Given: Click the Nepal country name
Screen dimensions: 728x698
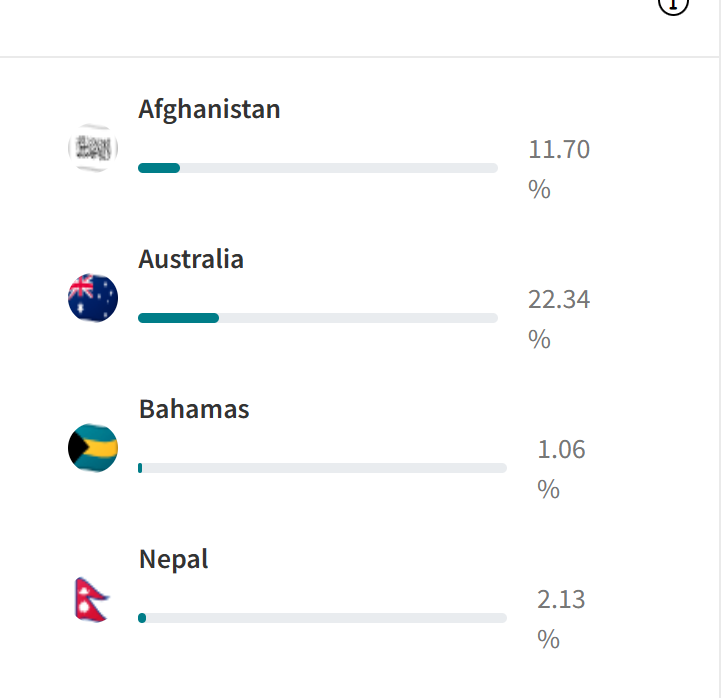Looking at the screenshot, I should click(174, 559).
